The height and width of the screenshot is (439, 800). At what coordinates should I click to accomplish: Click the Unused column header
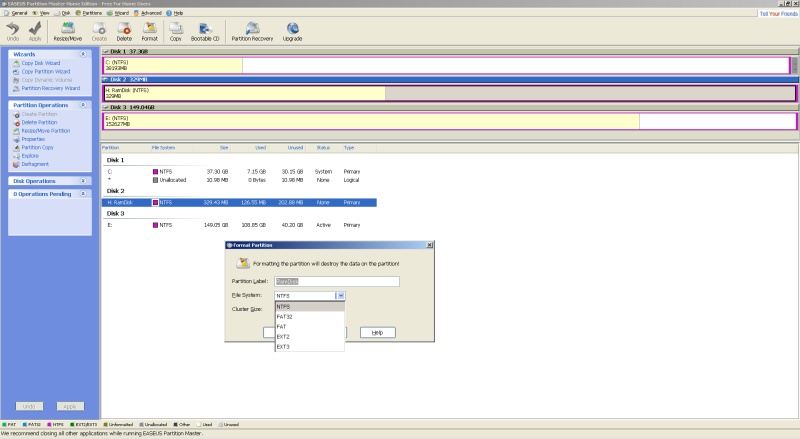(x=287, y=148)
